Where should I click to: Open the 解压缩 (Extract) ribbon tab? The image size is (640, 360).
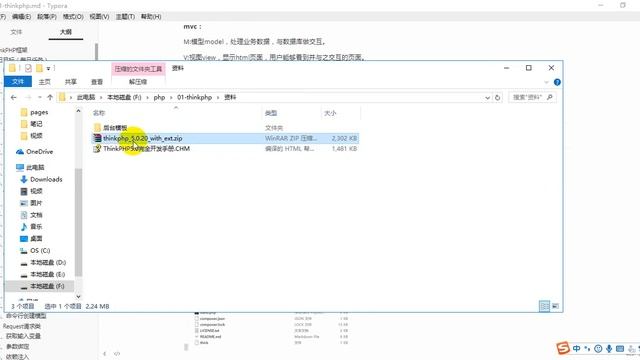tap(138, 82)
